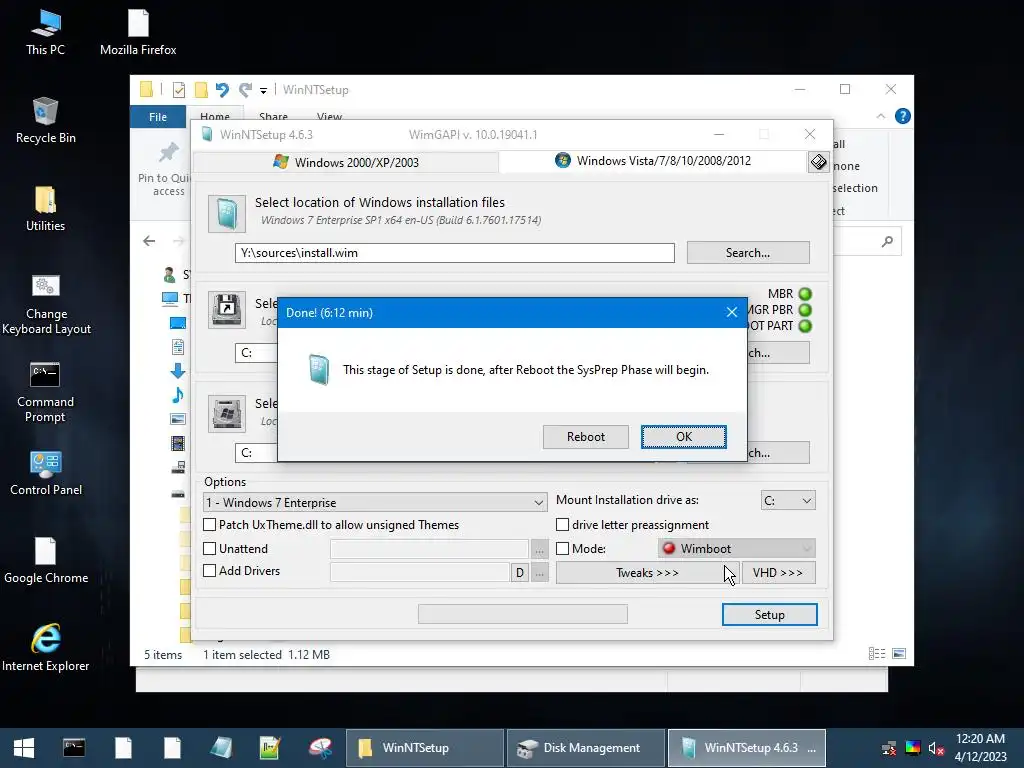The width and height of the screenshot is (1024, 768).
Task: Switch to WinNTSetup folder taskbar button
Action: tap(424, 748)
